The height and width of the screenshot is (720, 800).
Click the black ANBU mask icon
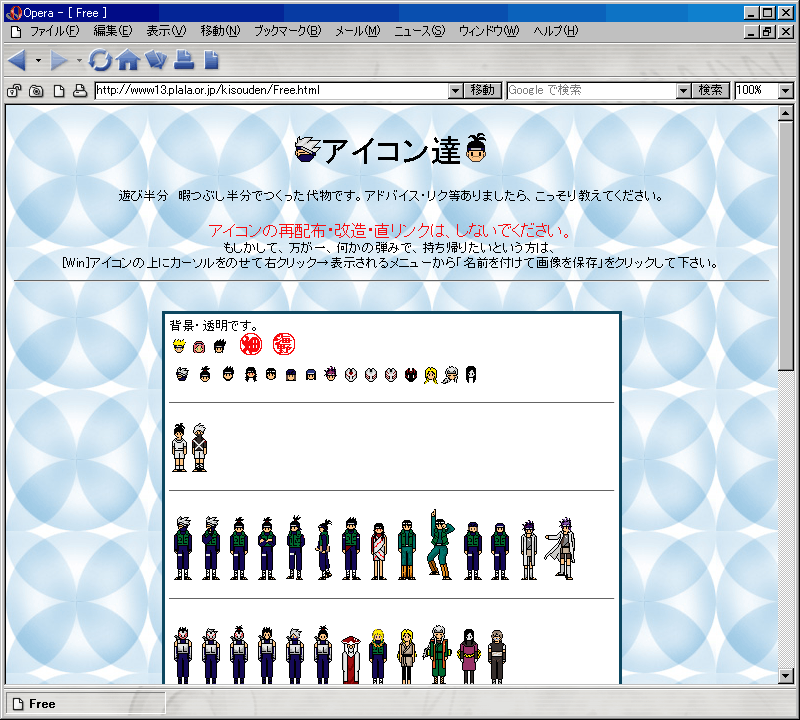pos(411,375)
